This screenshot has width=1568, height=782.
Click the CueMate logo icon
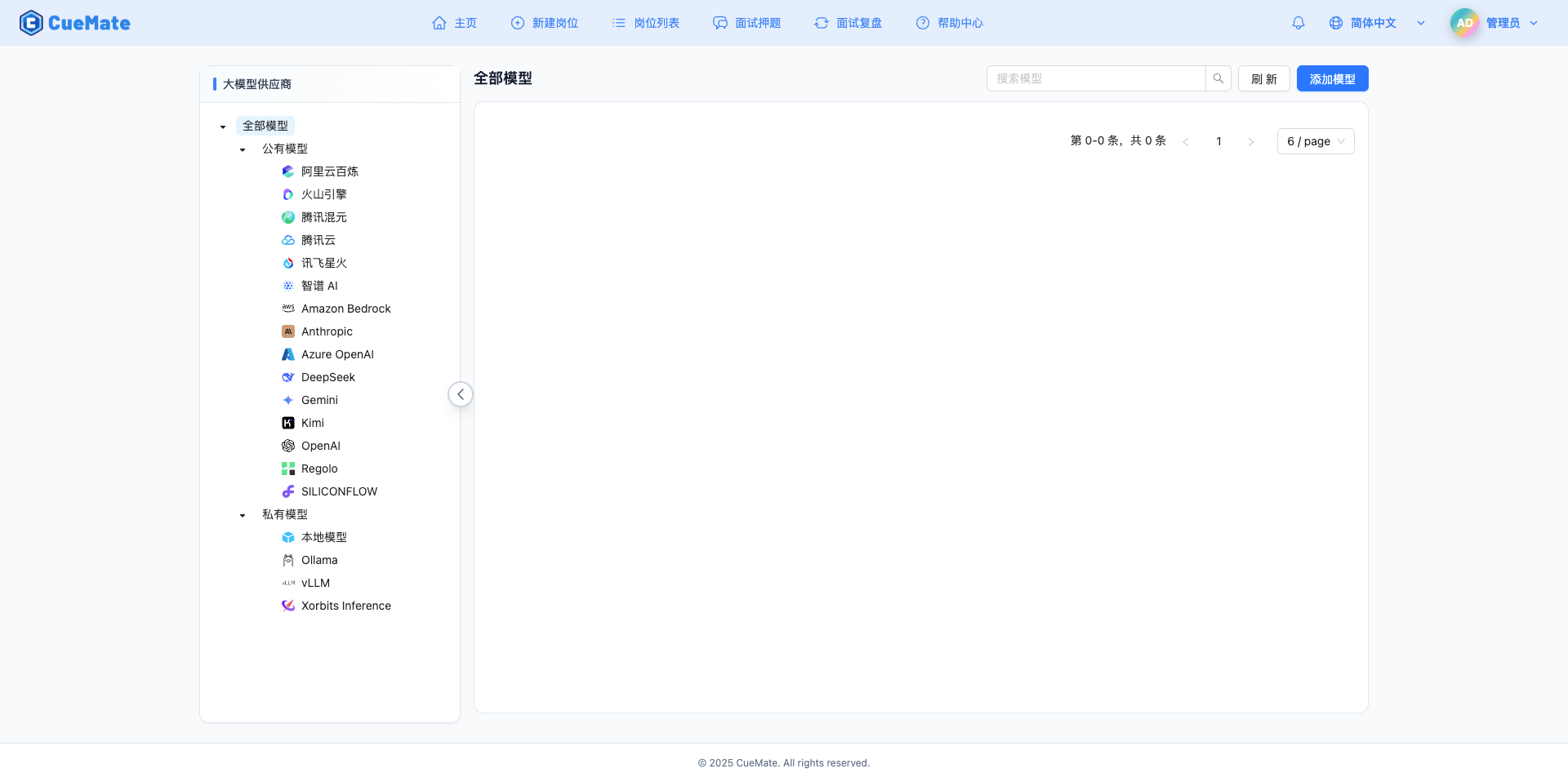pyautogui.click(x=31, y=23)
